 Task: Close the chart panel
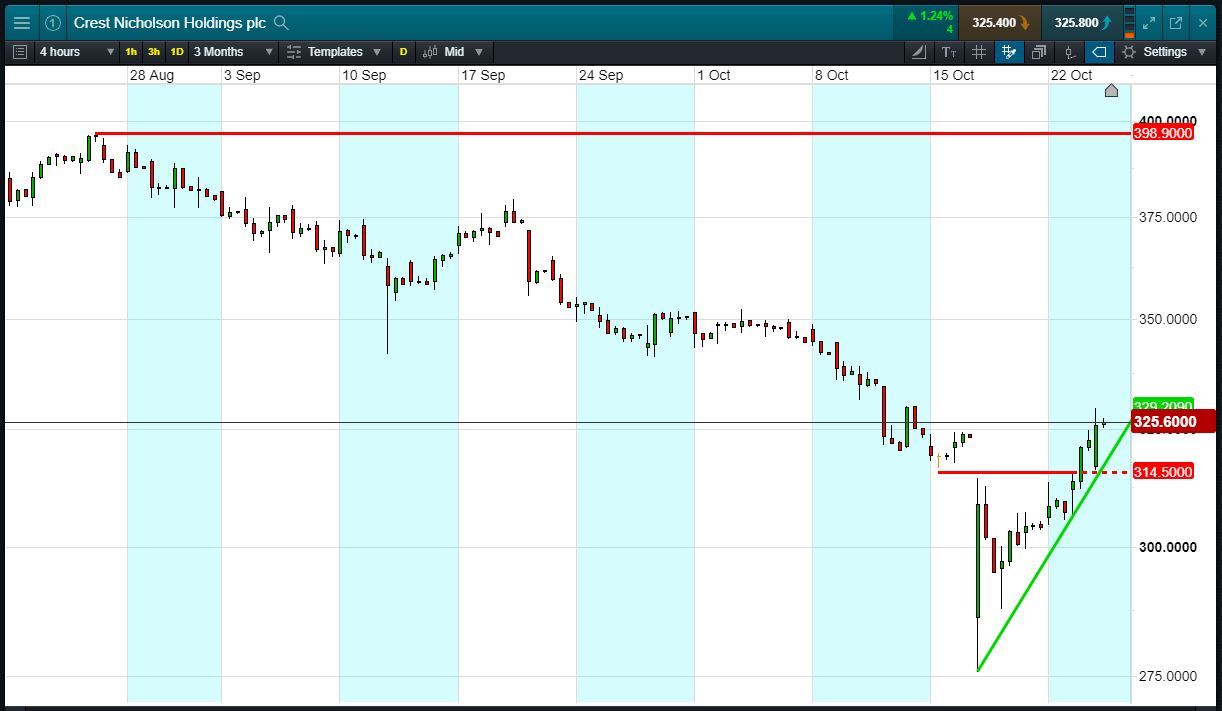click(x=1202, y=22)
